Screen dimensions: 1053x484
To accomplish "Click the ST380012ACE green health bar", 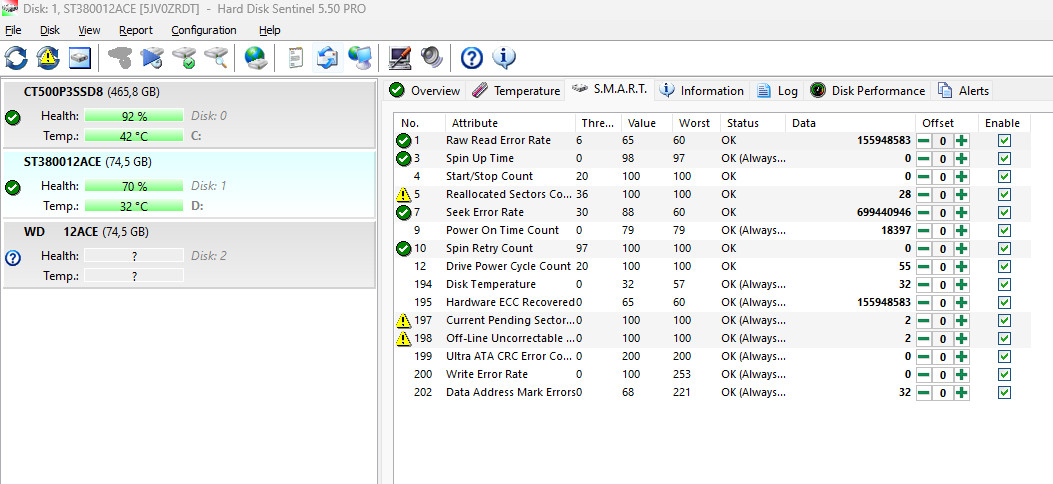I will click(x=134, y=186).
